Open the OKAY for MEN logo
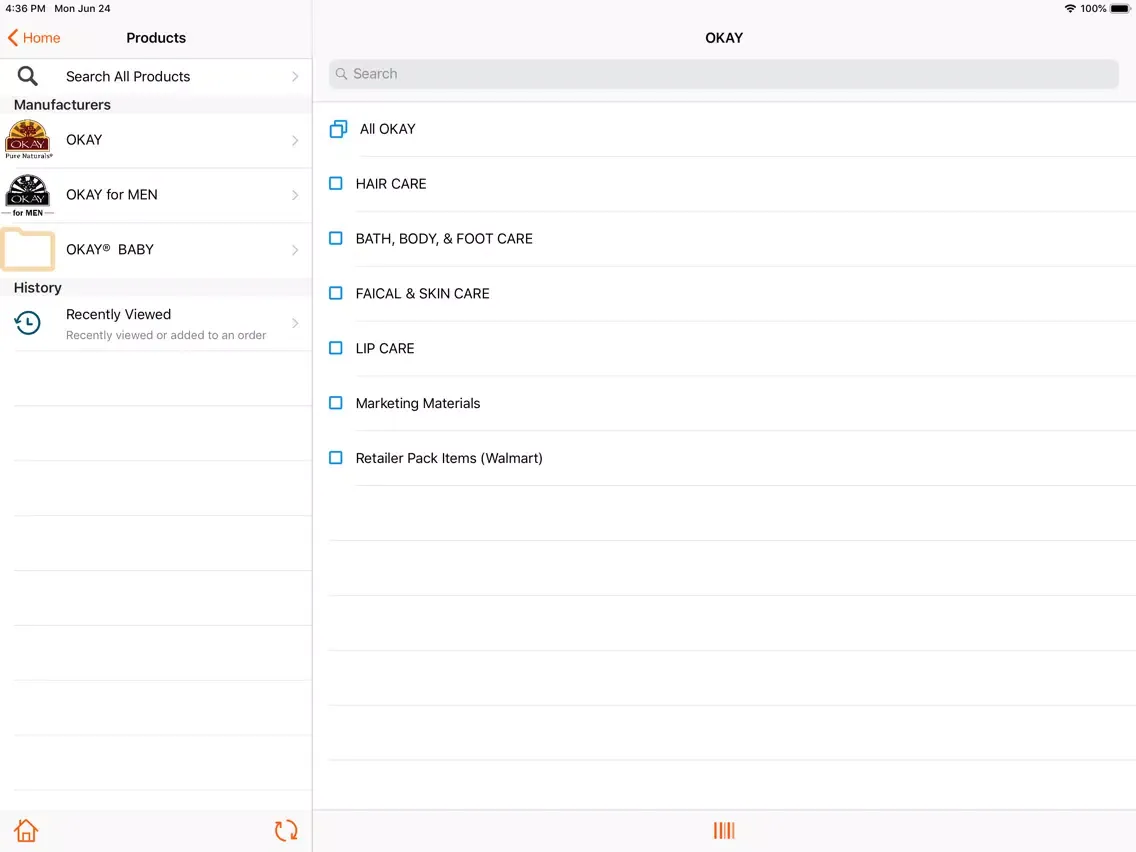The image size is (1136, 852). [x=28, y=195]
